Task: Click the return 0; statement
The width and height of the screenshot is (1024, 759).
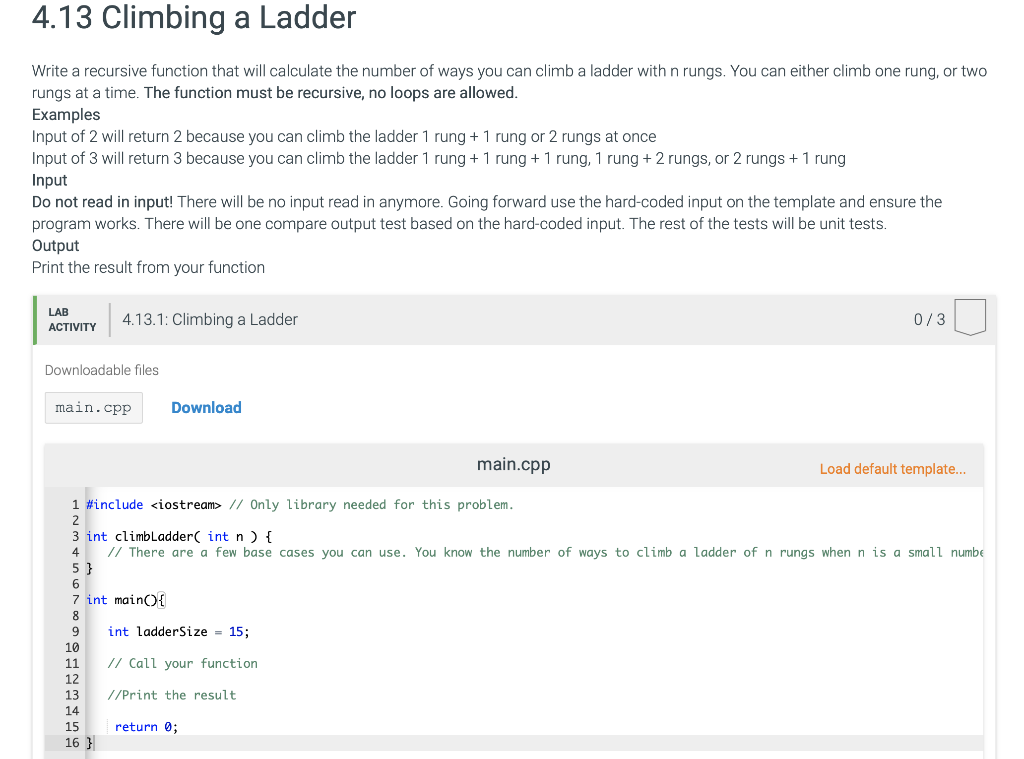Action: click(x=145, y=726)
